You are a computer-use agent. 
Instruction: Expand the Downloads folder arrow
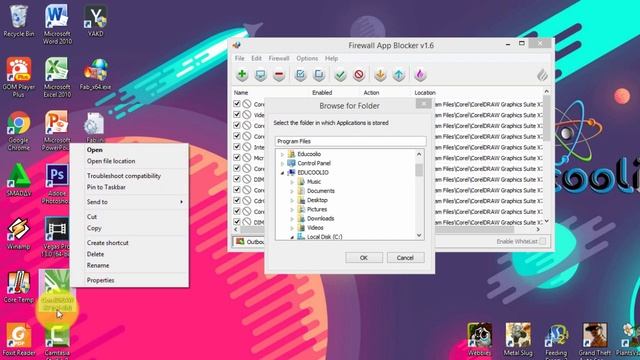(292, 218)
